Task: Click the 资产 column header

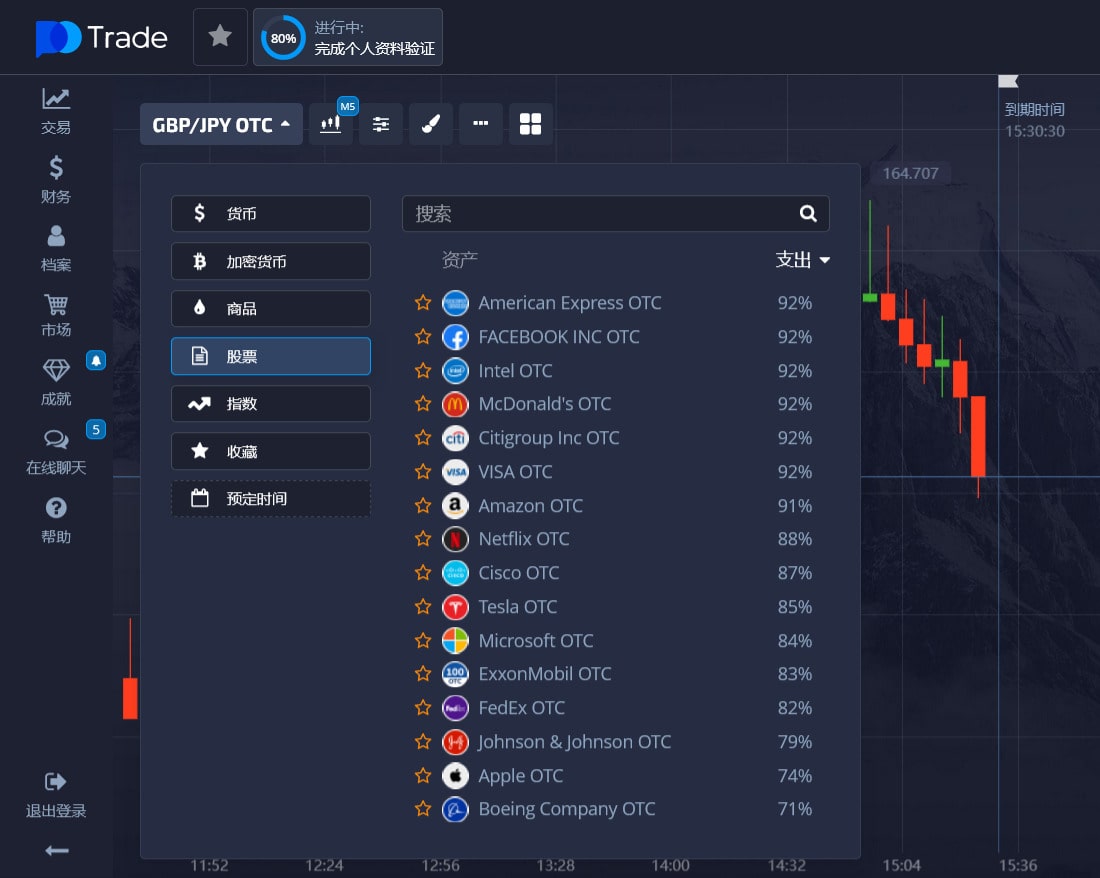Action: 460,259
